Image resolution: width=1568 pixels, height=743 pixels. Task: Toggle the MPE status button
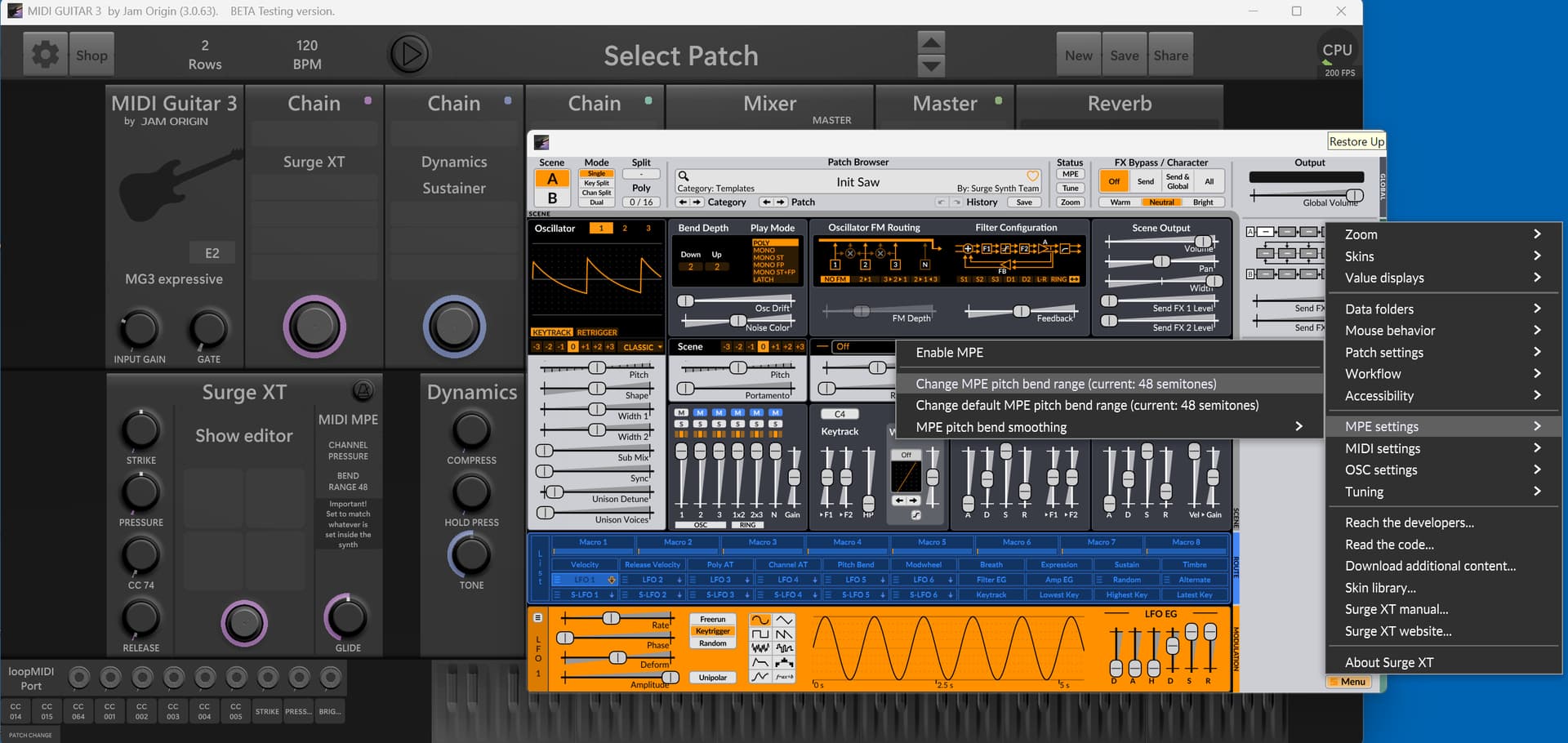tap(1070, 174)
